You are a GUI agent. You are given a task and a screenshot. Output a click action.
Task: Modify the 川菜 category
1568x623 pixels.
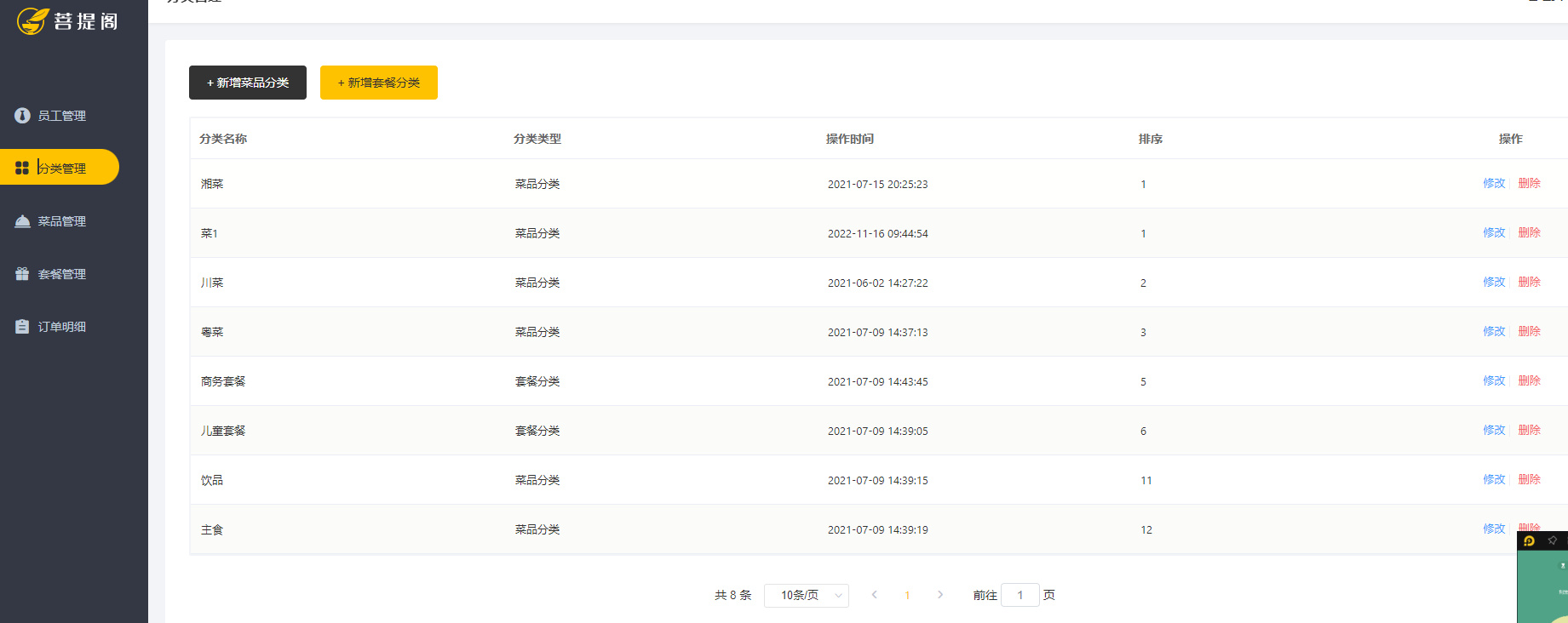click(1494, 282)
